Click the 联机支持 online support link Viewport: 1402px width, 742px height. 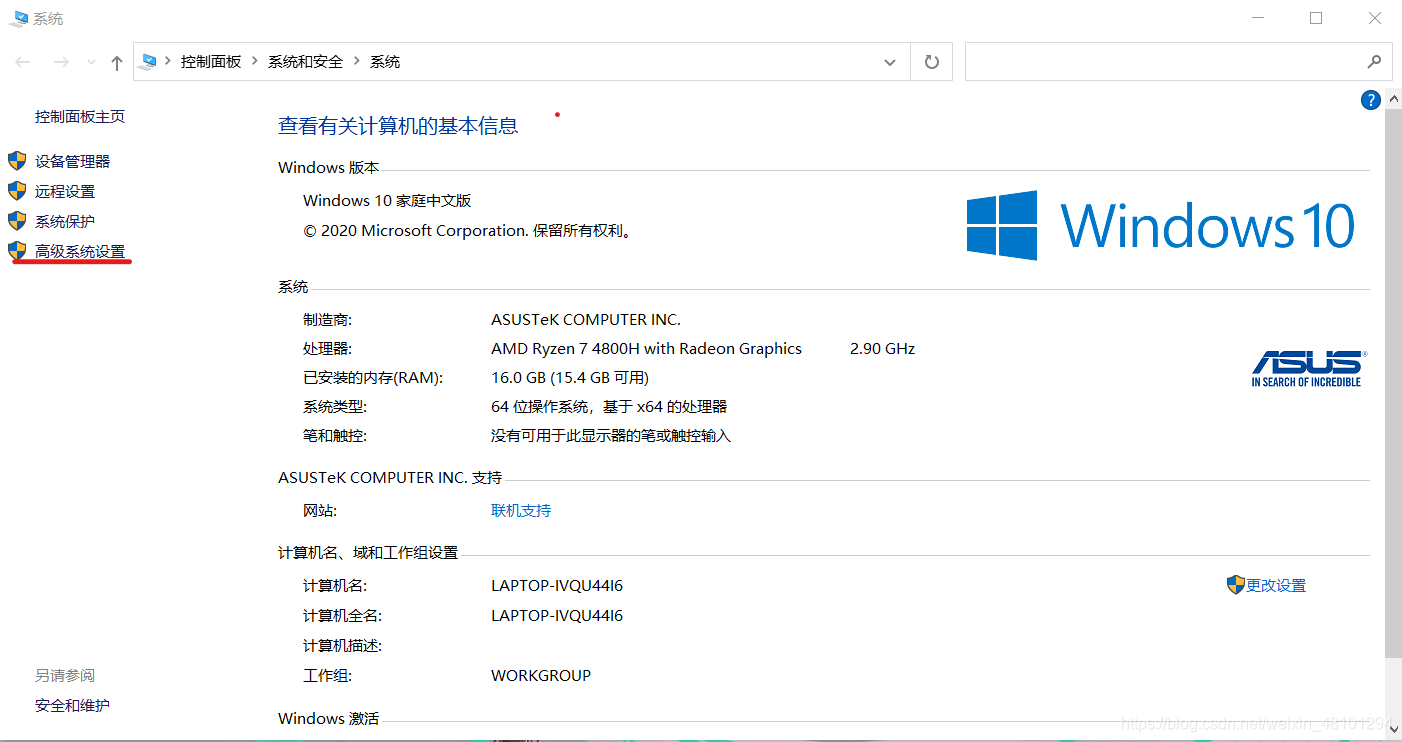[521, 510]
